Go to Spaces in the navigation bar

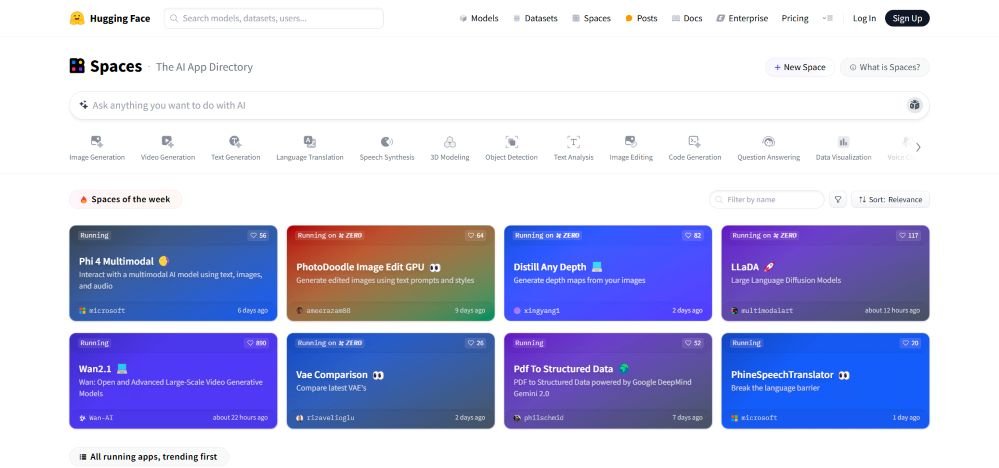pyautogui.click(x=591, y=18)
